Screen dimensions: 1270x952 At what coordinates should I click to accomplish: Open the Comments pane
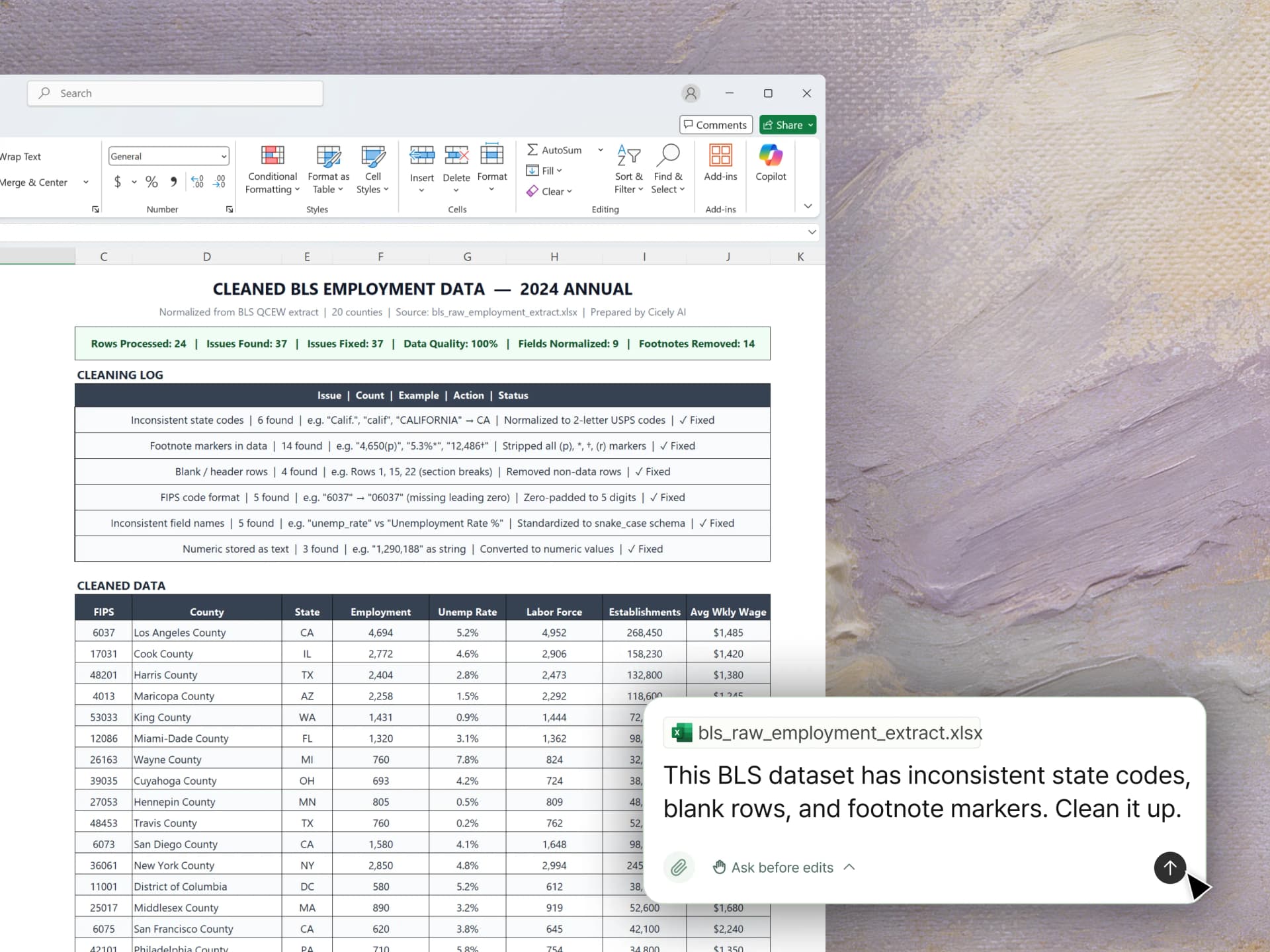click(716, 124)
